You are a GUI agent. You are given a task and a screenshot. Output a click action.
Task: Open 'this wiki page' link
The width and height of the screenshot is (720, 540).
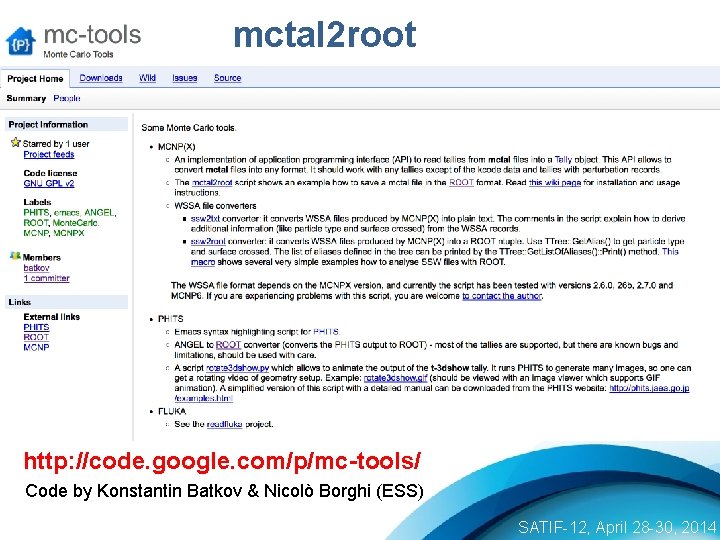click(x=555, y=182)
